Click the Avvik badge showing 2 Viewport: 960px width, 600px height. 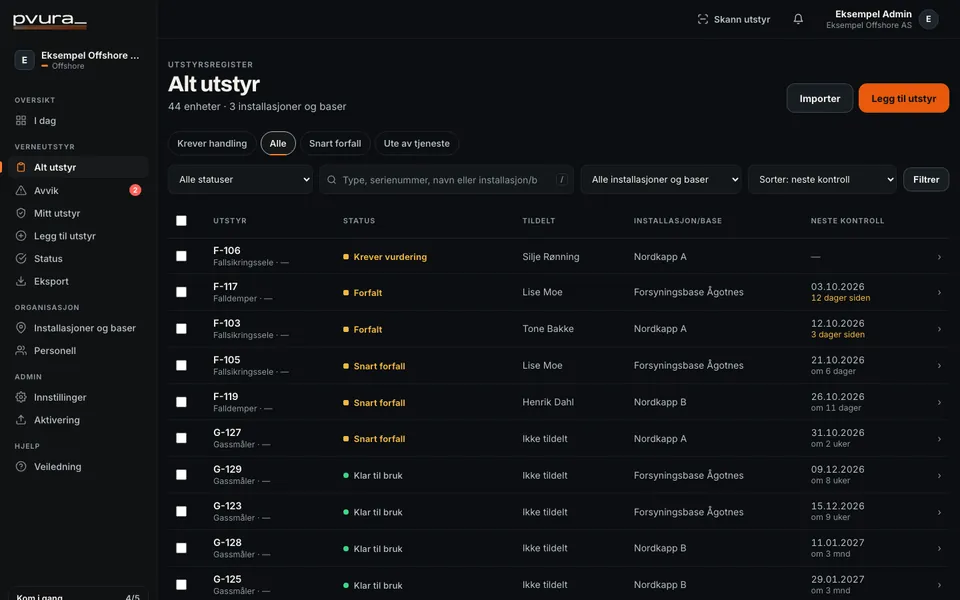click(x=135, y=190)
